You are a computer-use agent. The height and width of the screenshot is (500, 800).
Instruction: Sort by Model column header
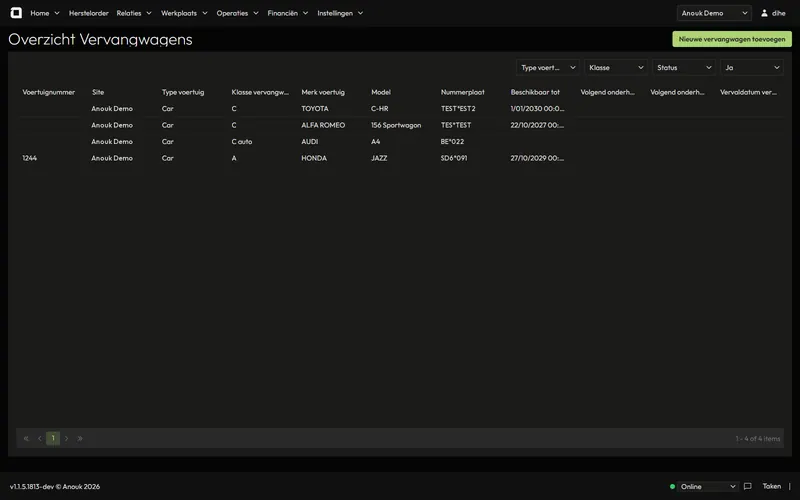tap(381, 92)
